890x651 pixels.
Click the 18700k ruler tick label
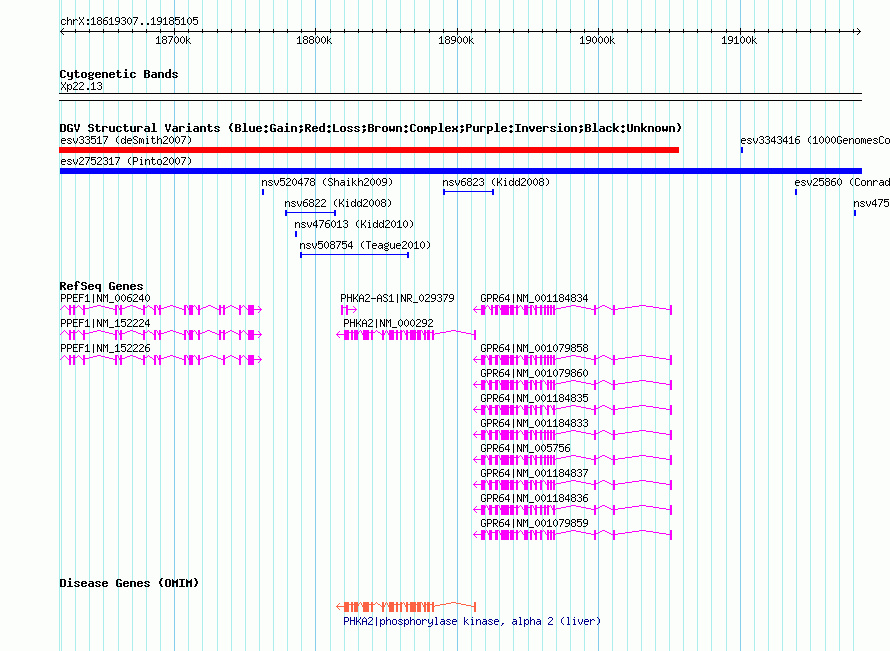173,40
